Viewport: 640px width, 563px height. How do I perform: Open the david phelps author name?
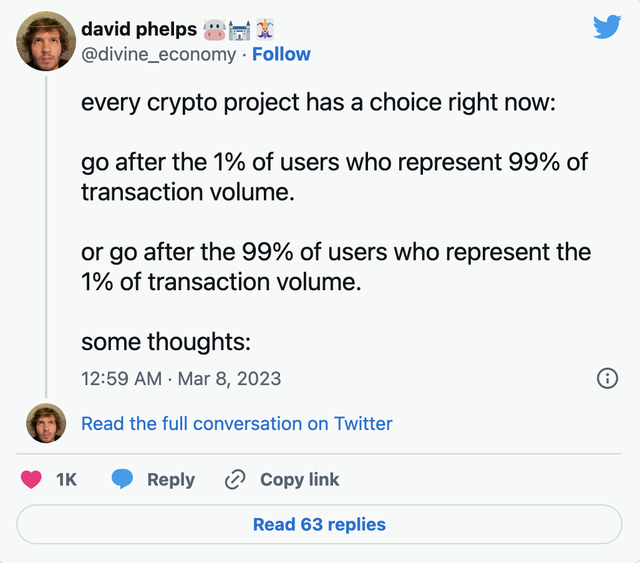(138, 28)
